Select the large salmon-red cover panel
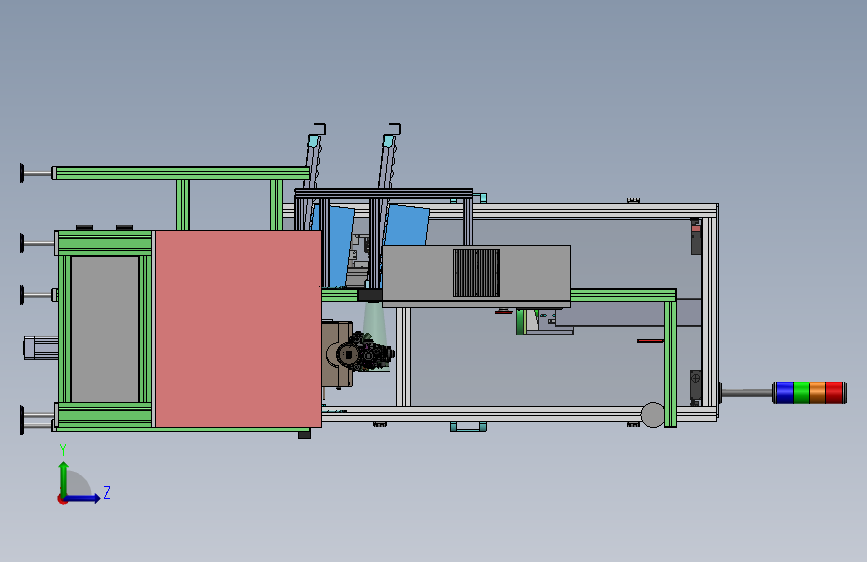 pyautogui.click(x=238, y=329)
